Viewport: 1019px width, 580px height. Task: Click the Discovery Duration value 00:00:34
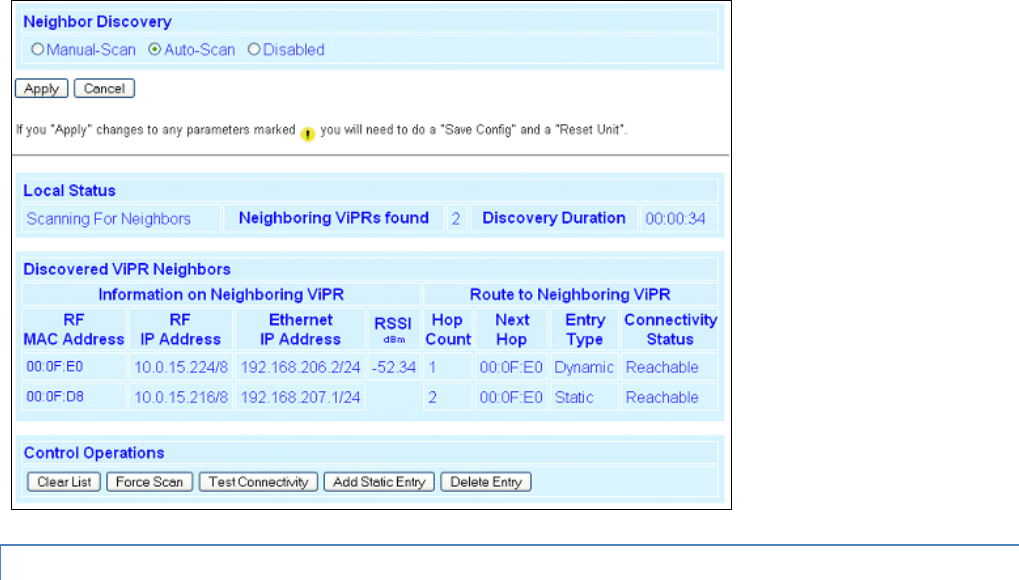675,218
